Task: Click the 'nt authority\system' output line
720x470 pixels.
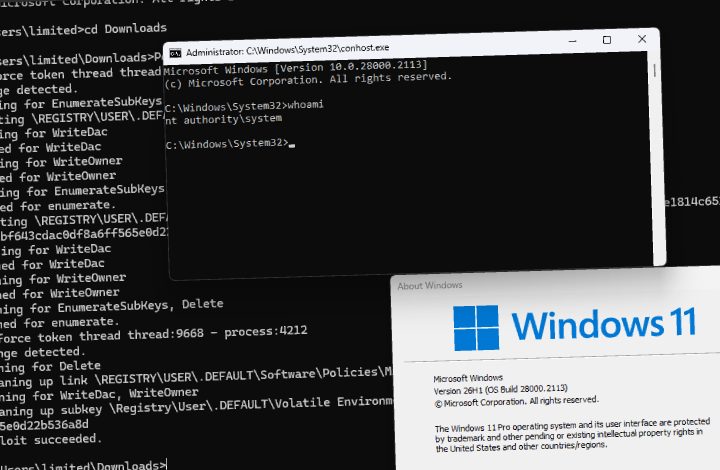Action: [223, 120]
